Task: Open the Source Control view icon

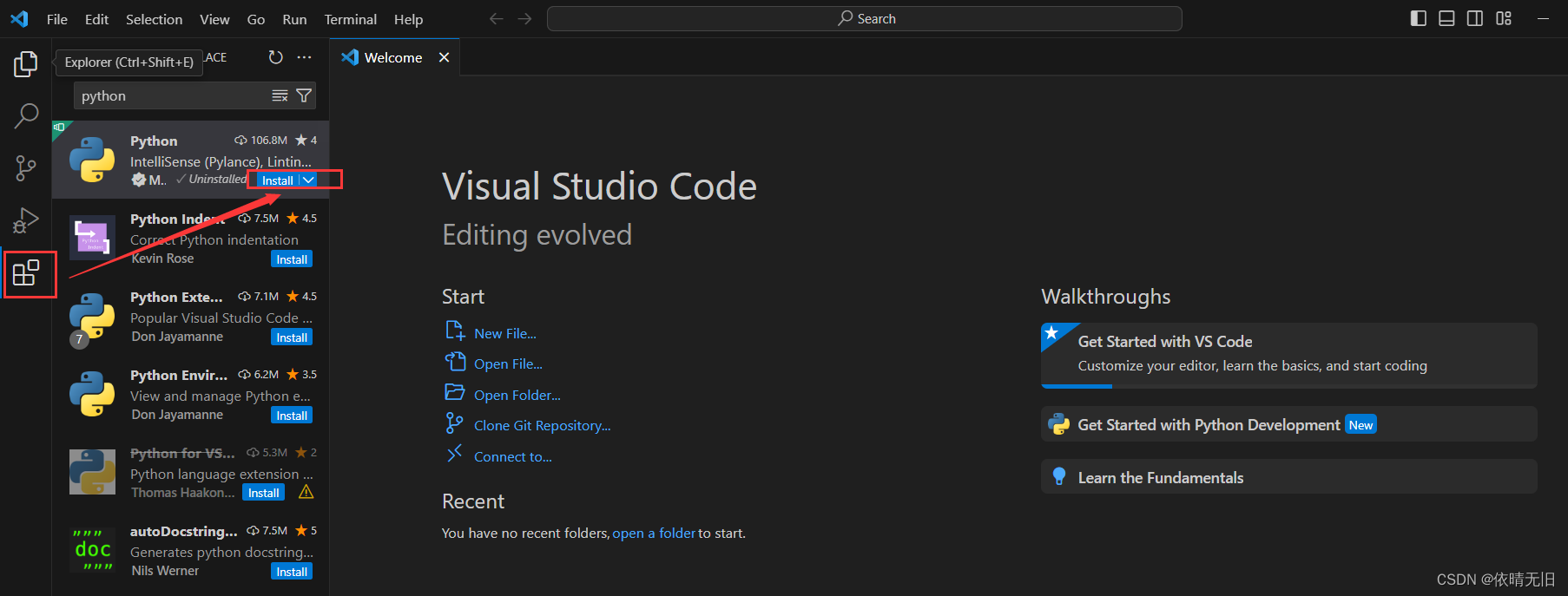Action: [26, 168]
